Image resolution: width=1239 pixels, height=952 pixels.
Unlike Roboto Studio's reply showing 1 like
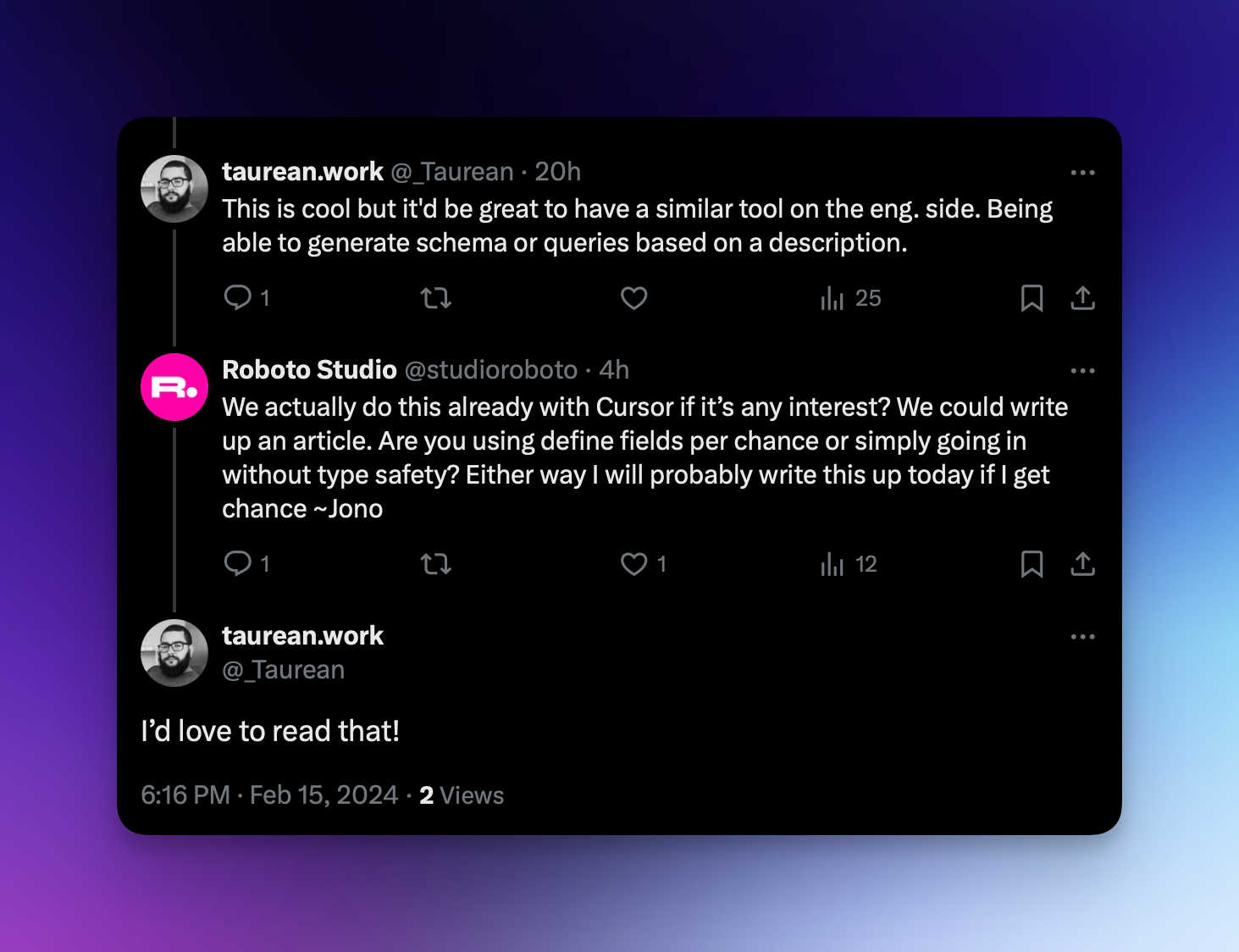[633, 564]
